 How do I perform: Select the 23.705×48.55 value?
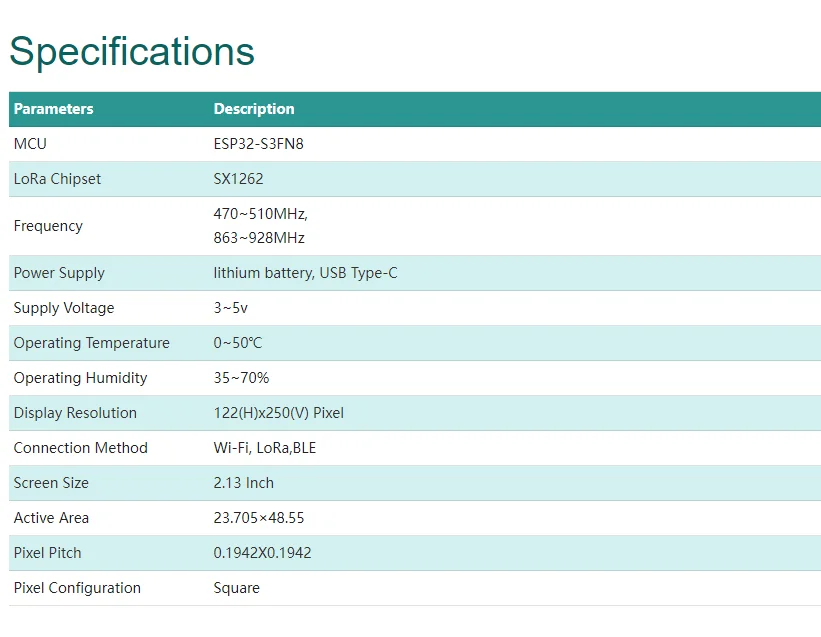pos(259,518)
